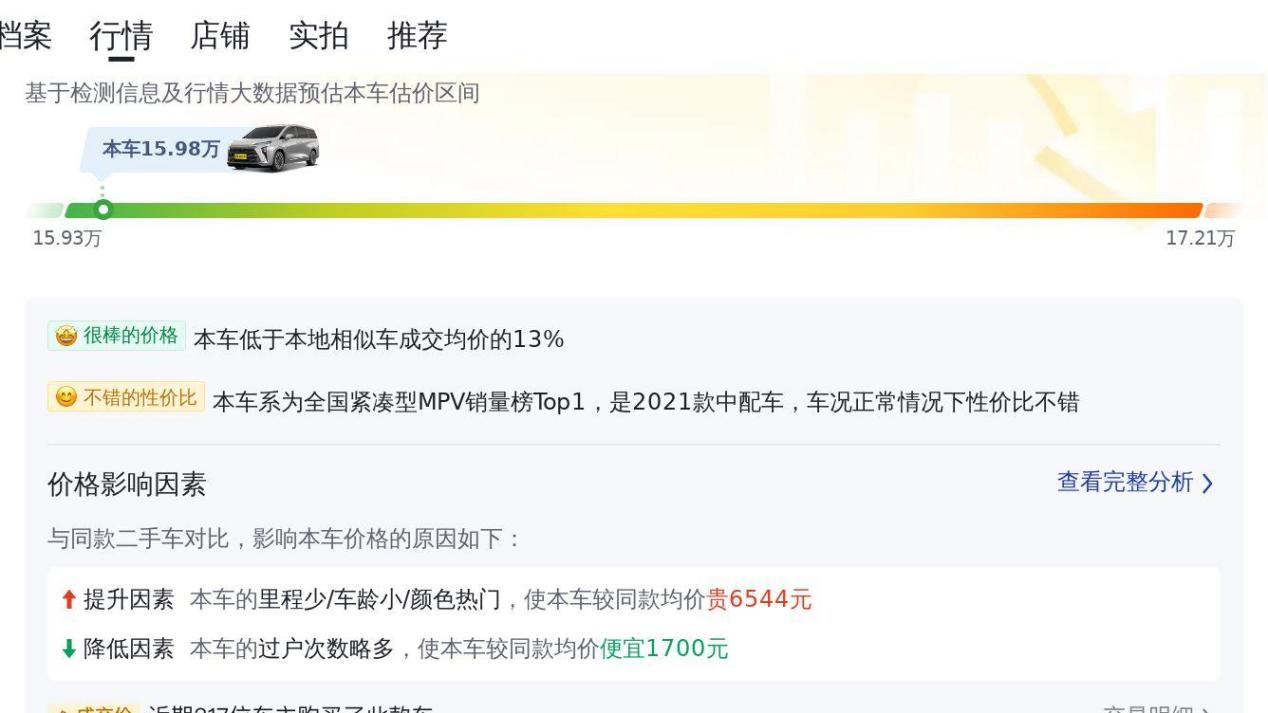
Task: Click the red up arrow beside 提升因素
Action: [x=66, y=600]
